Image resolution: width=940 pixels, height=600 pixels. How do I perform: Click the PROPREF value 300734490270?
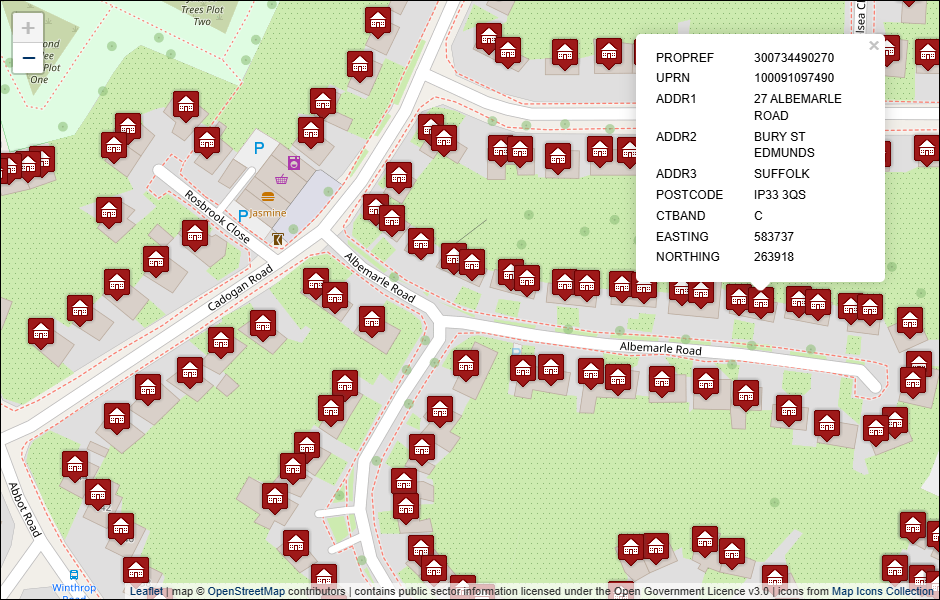794,58
